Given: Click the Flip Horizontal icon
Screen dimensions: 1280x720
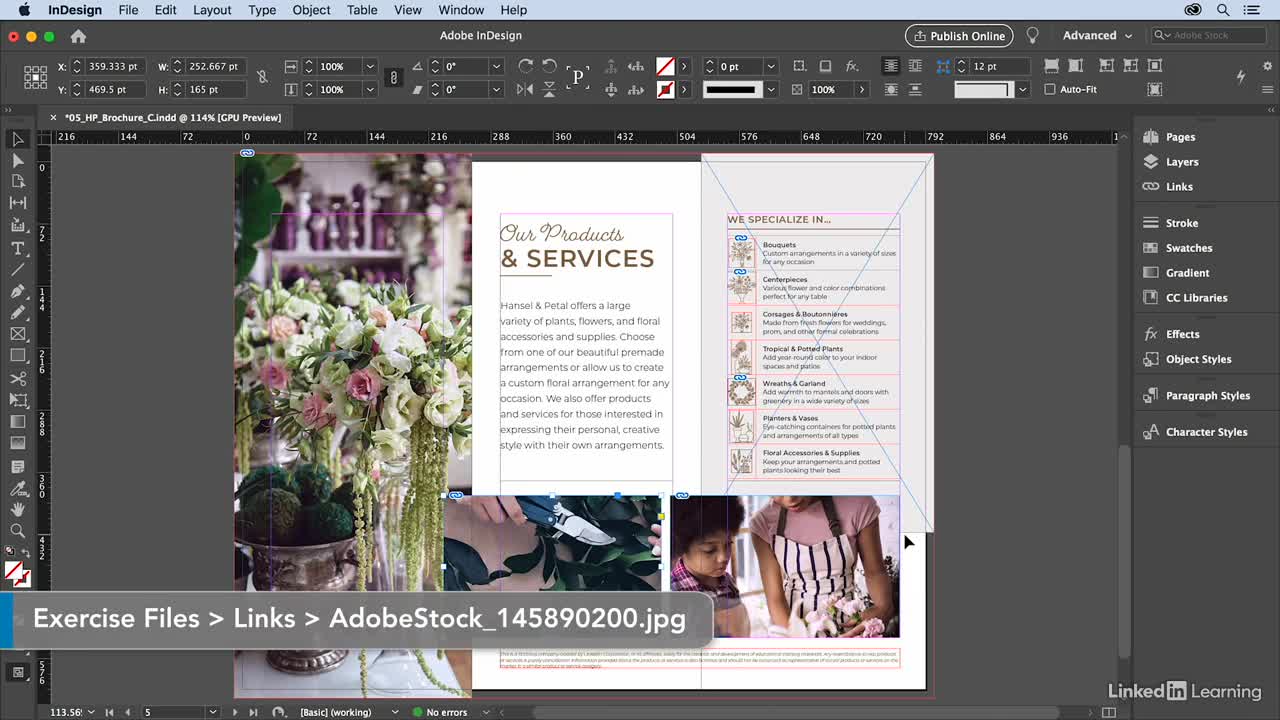Looking at the screenshot, I should point(526,89).
